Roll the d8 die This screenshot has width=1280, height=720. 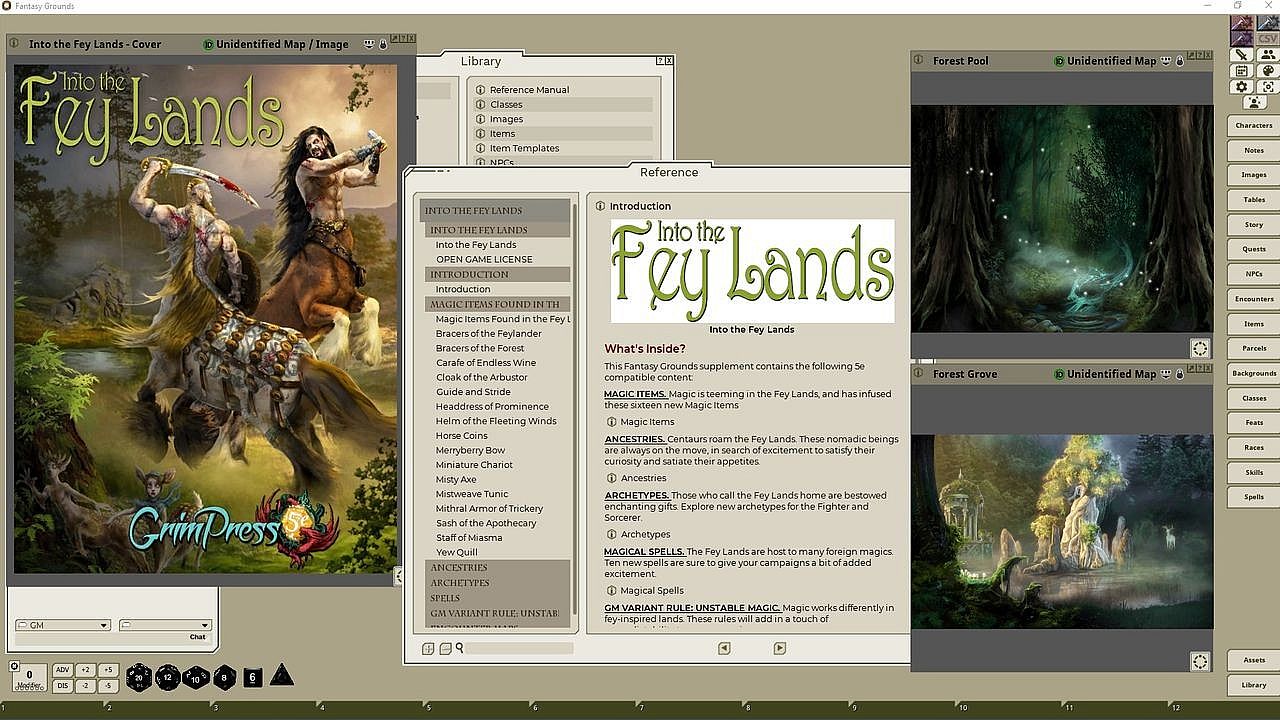tap(224, 677)
